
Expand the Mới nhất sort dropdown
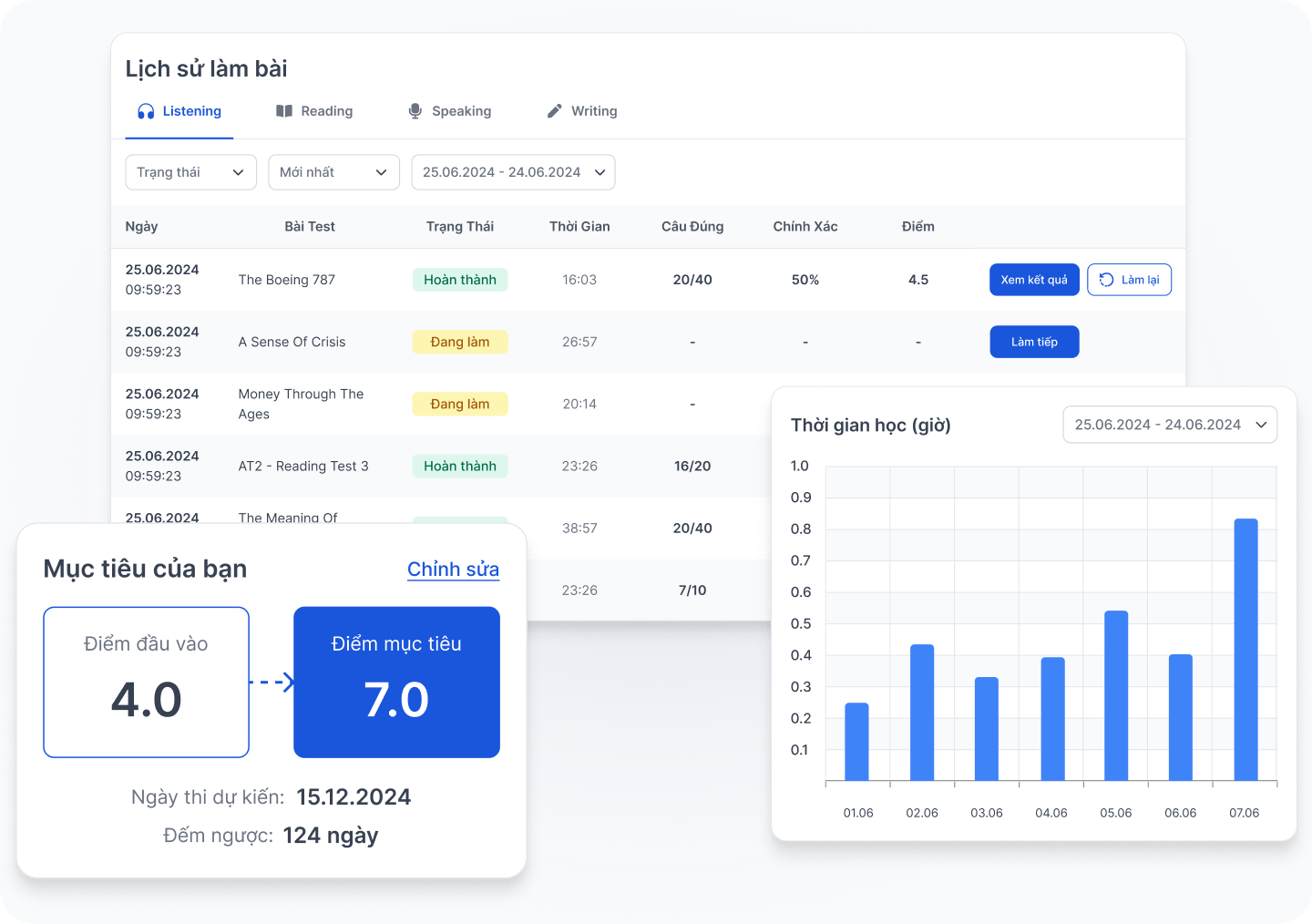tap(334, 172)
